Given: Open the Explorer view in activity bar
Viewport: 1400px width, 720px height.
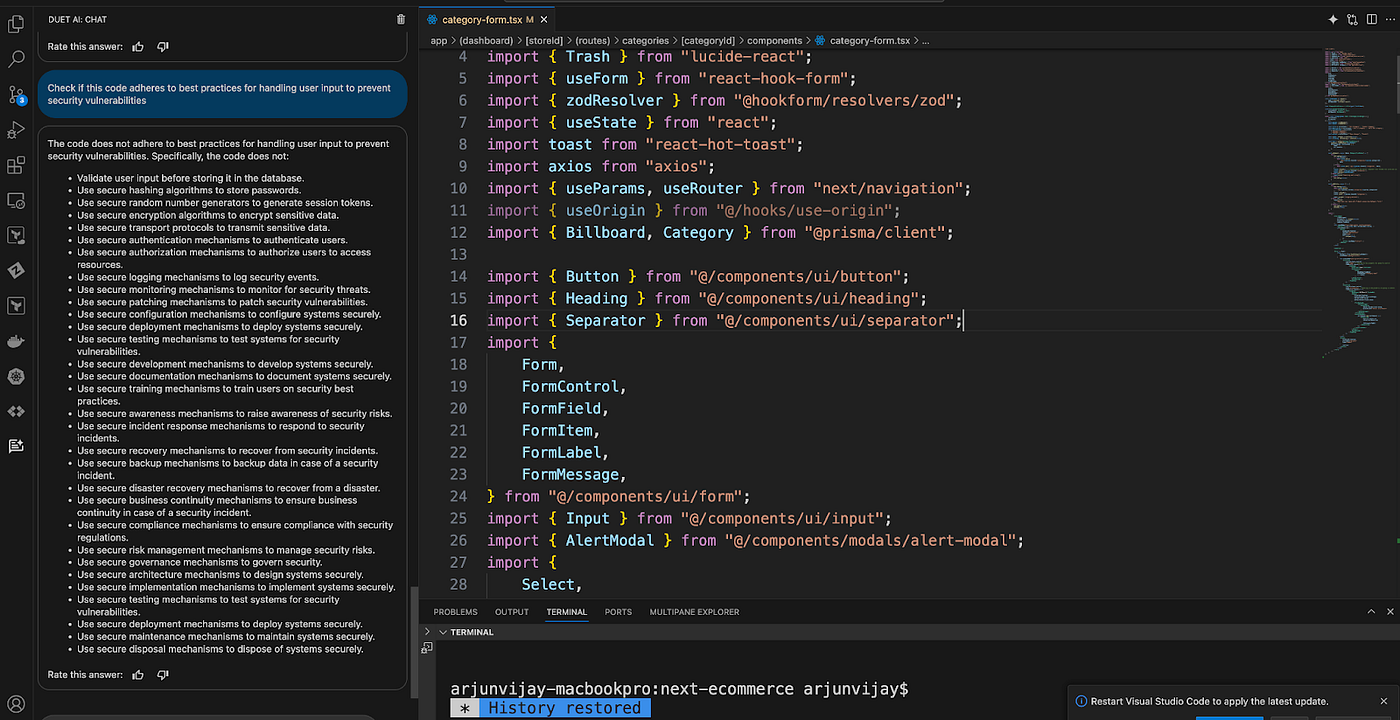Looking at the screenshot, I should pos(16,23).
